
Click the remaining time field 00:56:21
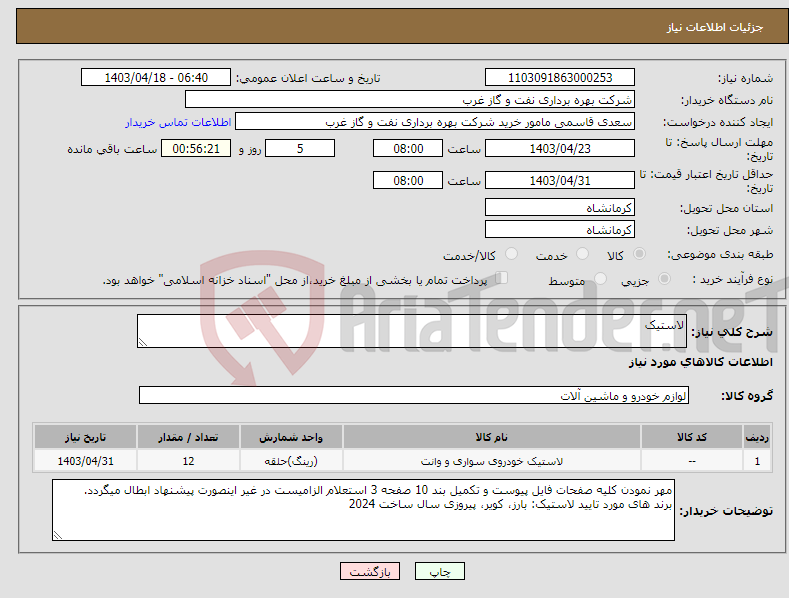pos(196,148)
